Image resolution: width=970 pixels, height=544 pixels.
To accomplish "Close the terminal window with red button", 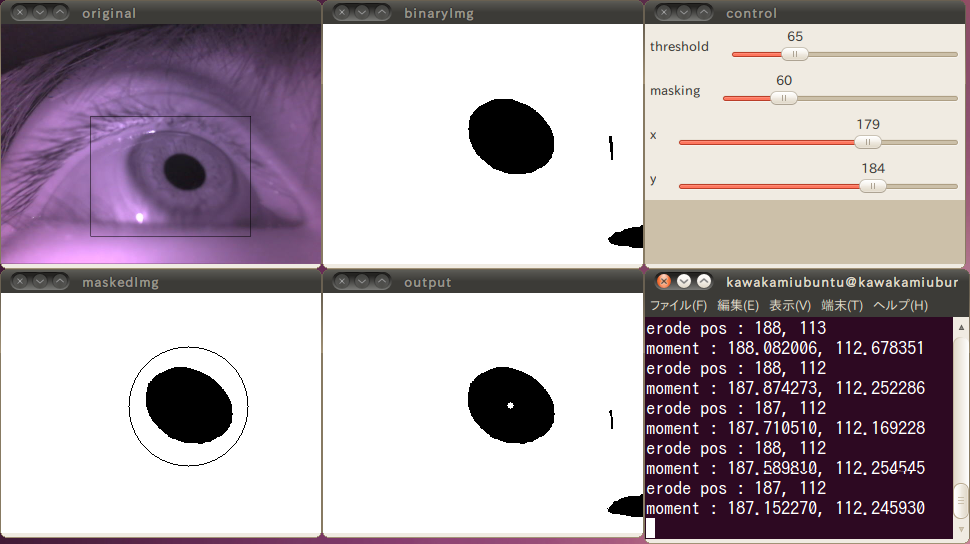I will [x=664, y=281].
